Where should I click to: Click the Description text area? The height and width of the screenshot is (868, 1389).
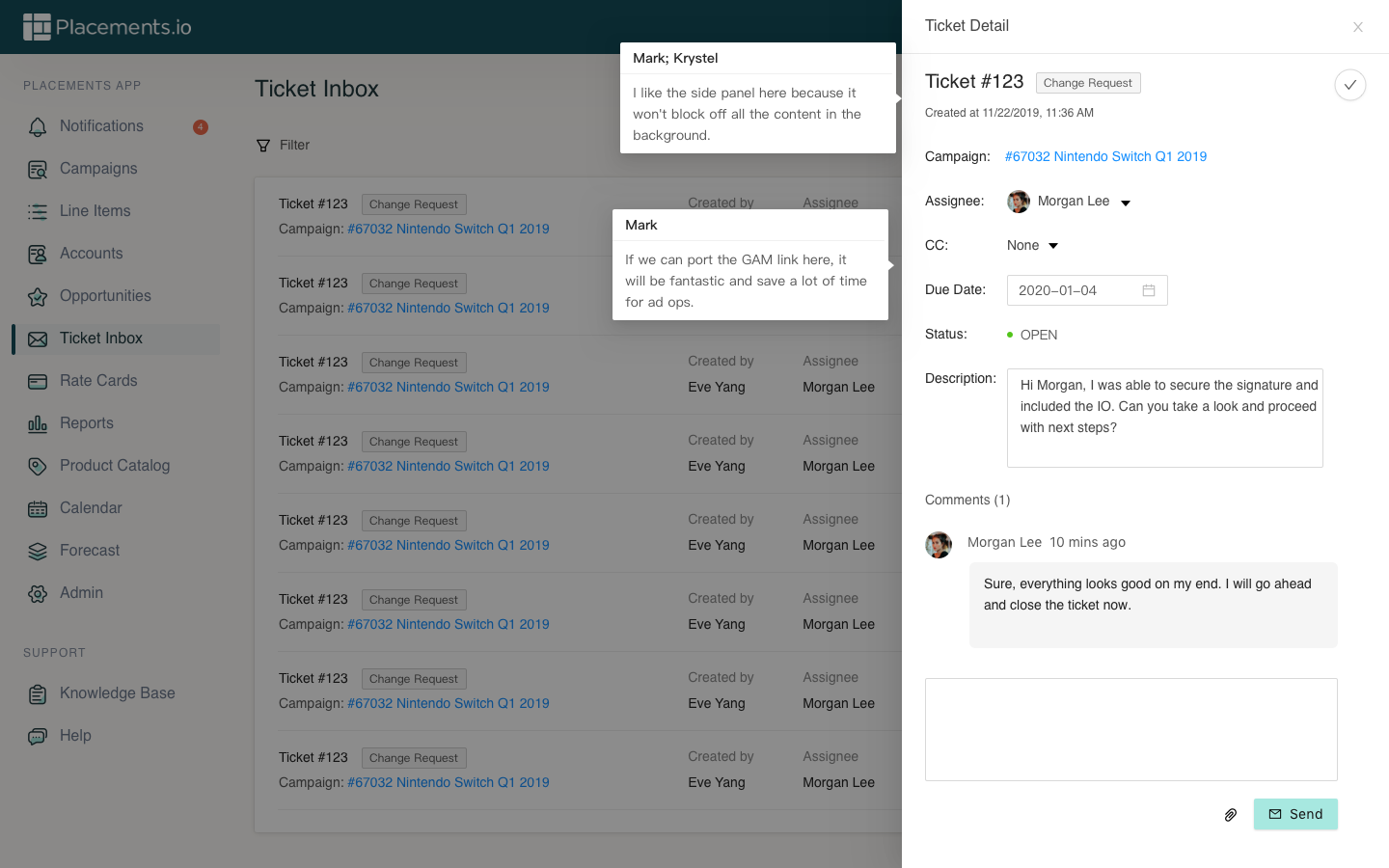1164,418
